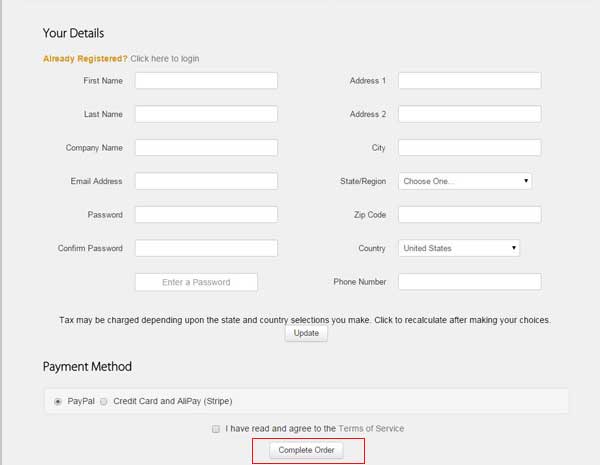600x465 pixels.
Task: Focus the First Name field
Action: (206, 80)
